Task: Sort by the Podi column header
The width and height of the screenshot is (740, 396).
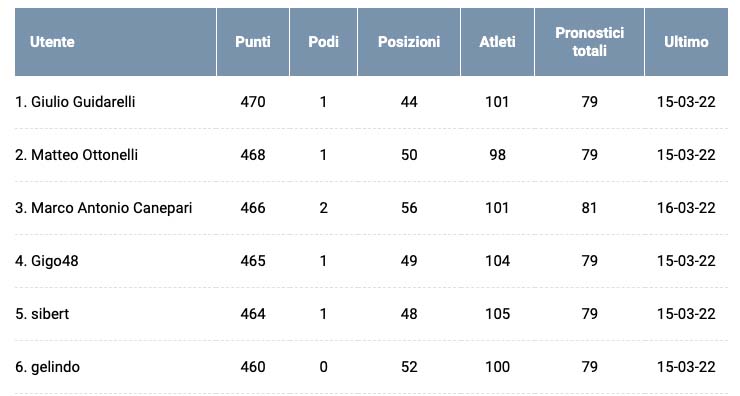Action: 323,42
